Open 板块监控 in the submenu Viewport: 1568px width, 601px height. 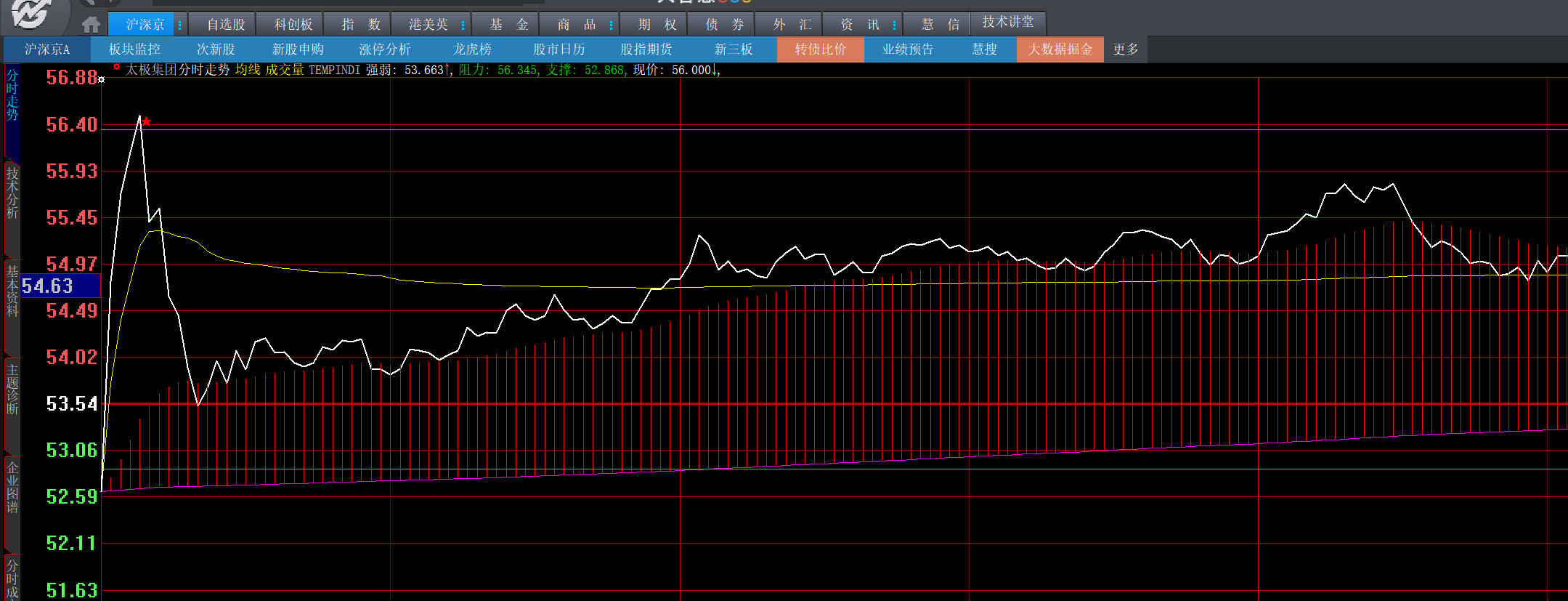tap(134, 49)
